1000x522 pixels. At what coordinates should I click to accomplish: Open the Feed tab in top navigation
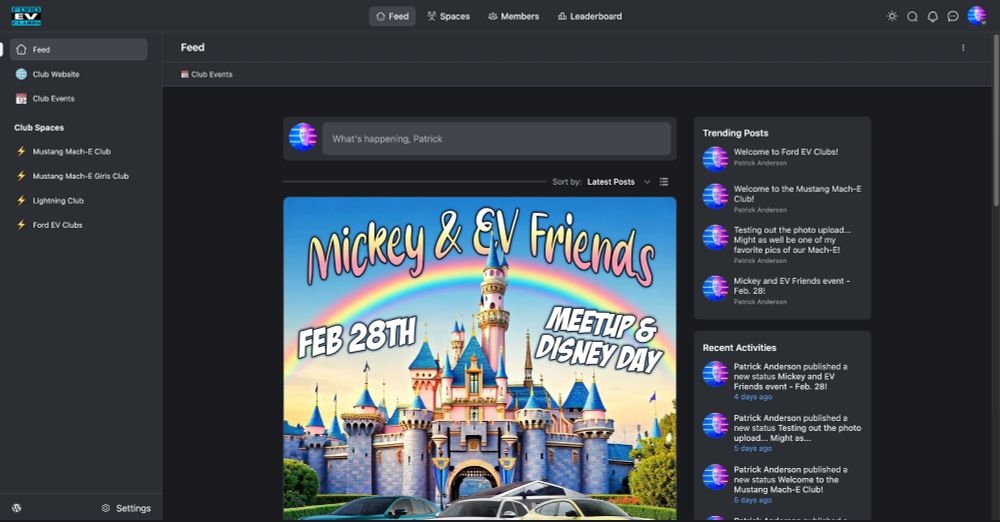point(392,17)
